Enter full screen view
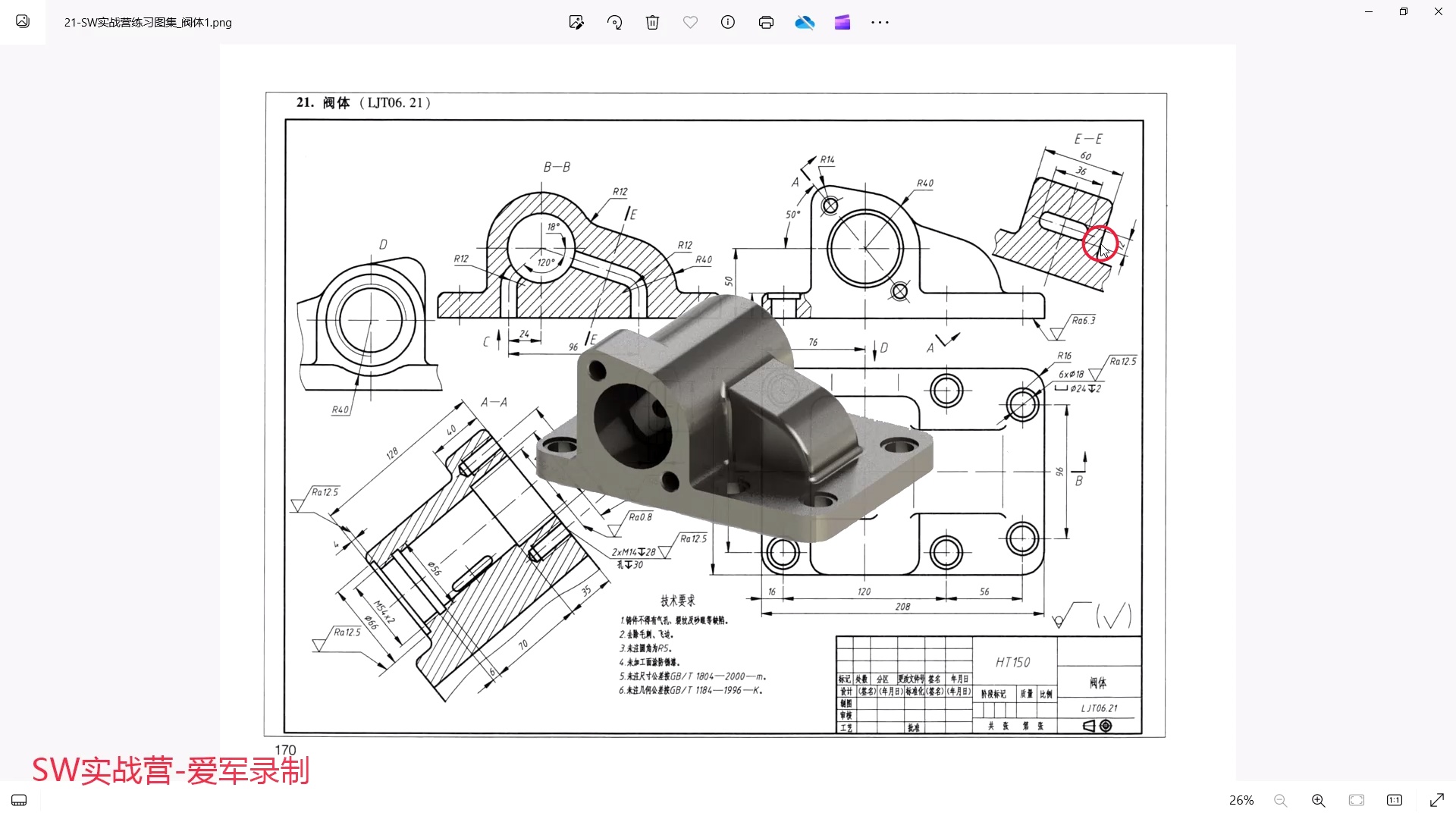Image resolution: width=1456 pixels, height=819 pixels. pos(1436,800)
